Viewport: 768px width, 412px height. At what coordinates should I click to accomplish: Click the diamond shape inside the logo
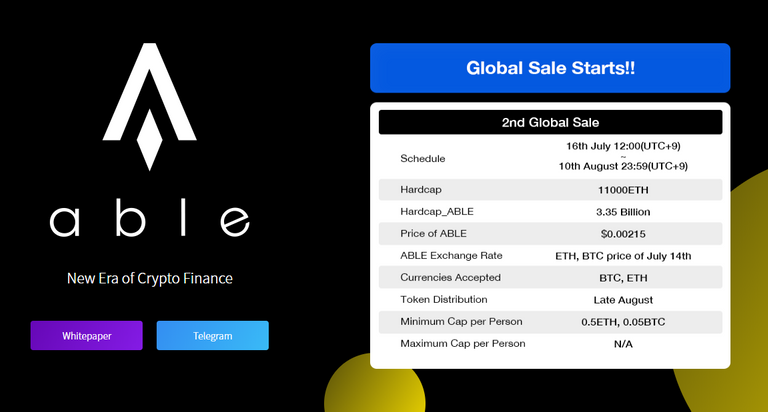coord(149,140)
